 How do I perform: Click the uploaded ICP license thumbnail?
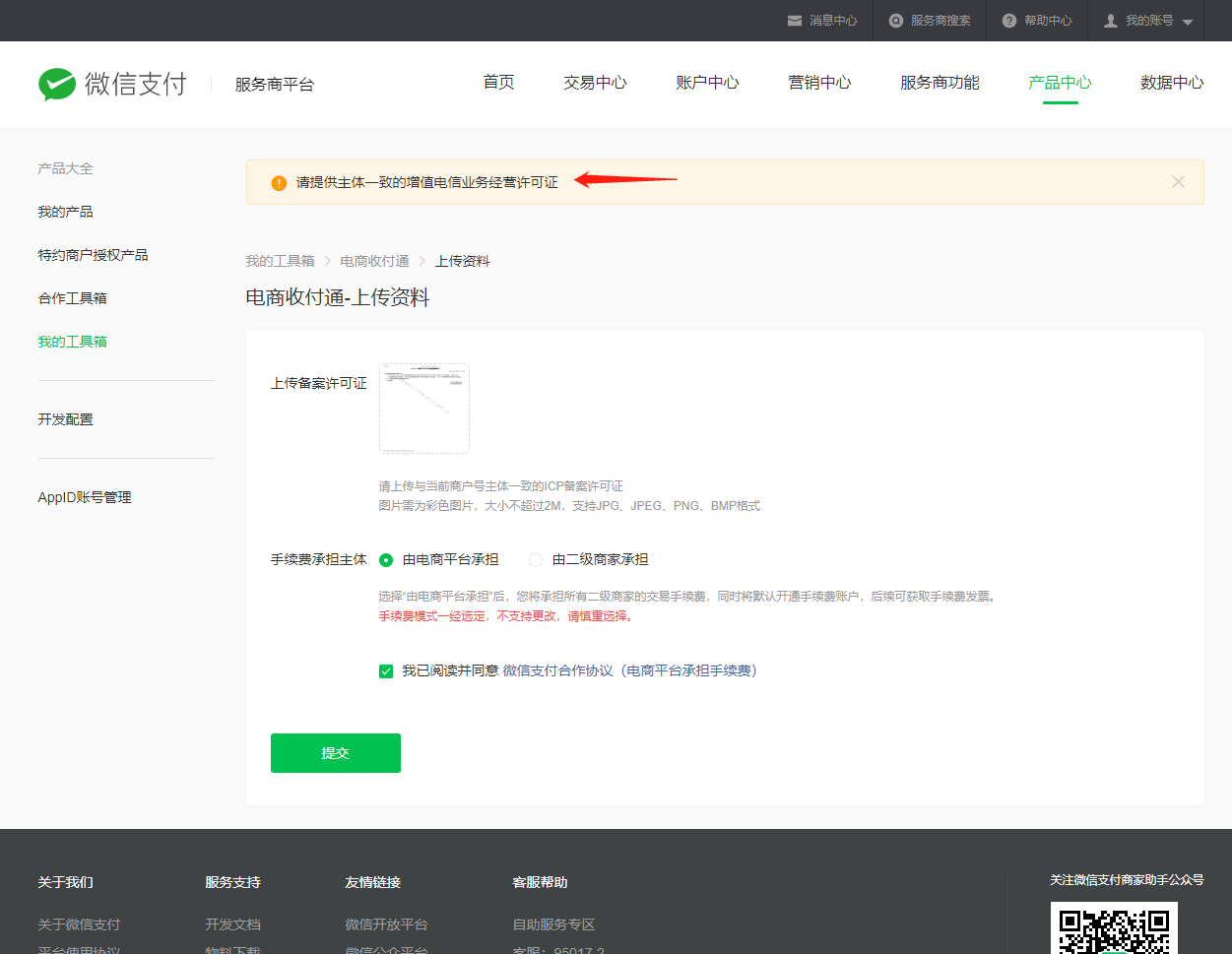click(x=424, y=409)
